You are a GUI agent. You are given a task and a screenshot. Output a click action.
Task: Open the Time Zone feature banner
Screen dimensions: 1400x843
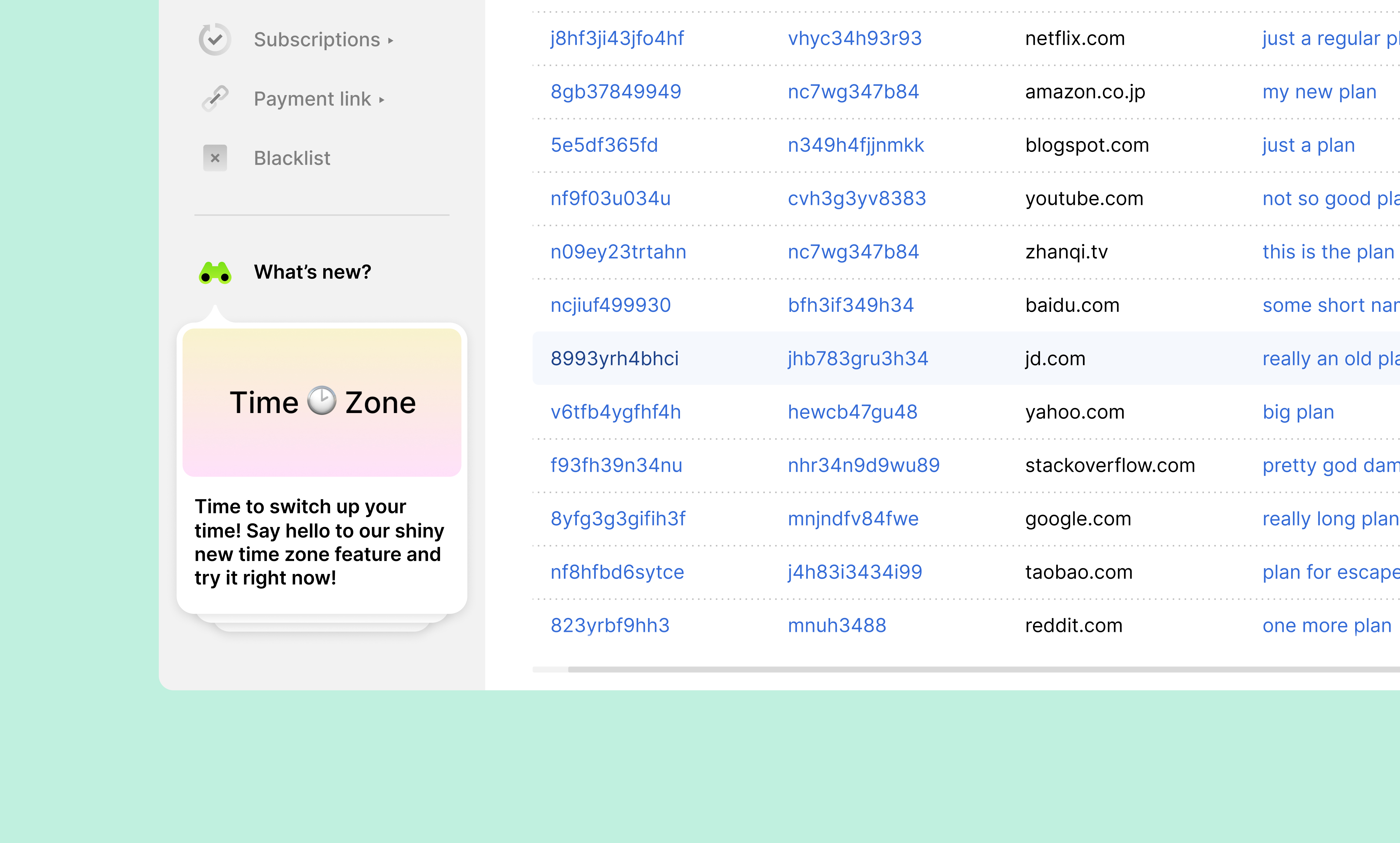click(322, 402)
